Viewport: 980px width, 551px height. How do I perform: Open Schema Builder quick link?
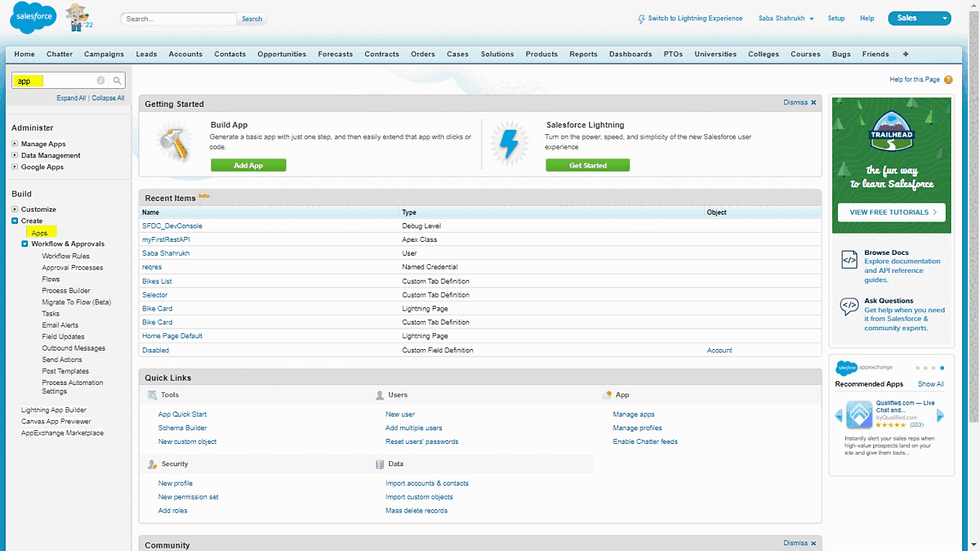click(x=182, y=428)
